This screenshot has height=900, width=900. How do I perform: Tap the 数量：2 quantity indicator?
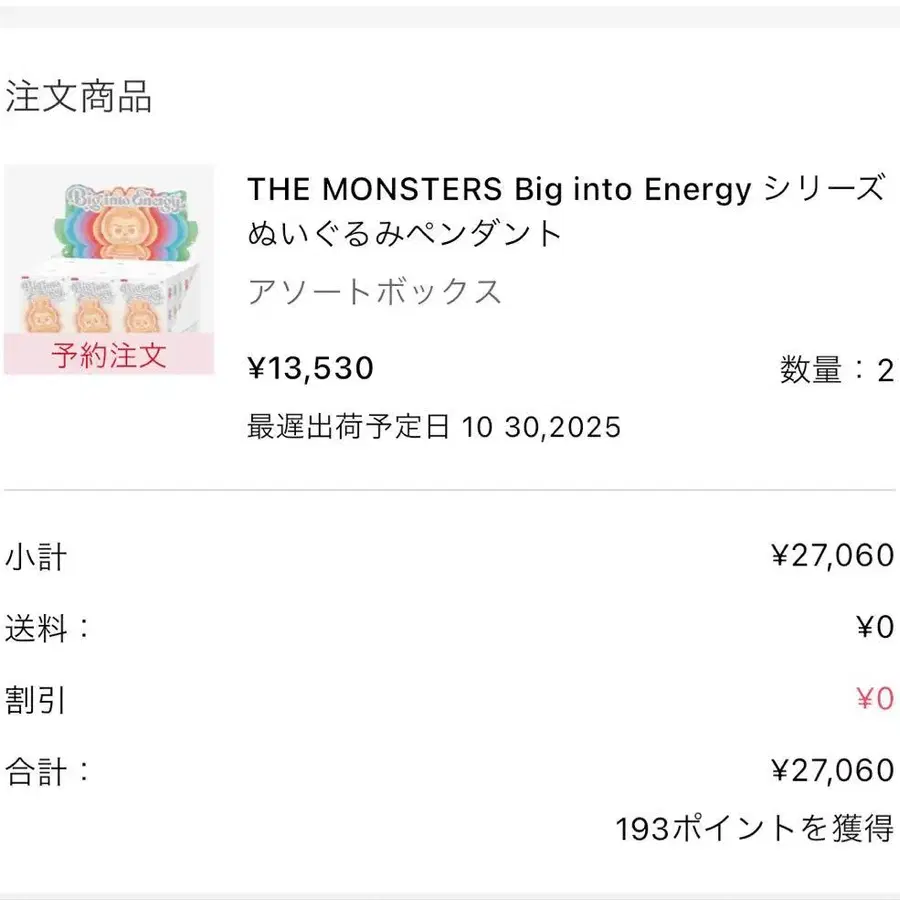tap(836, 371)
